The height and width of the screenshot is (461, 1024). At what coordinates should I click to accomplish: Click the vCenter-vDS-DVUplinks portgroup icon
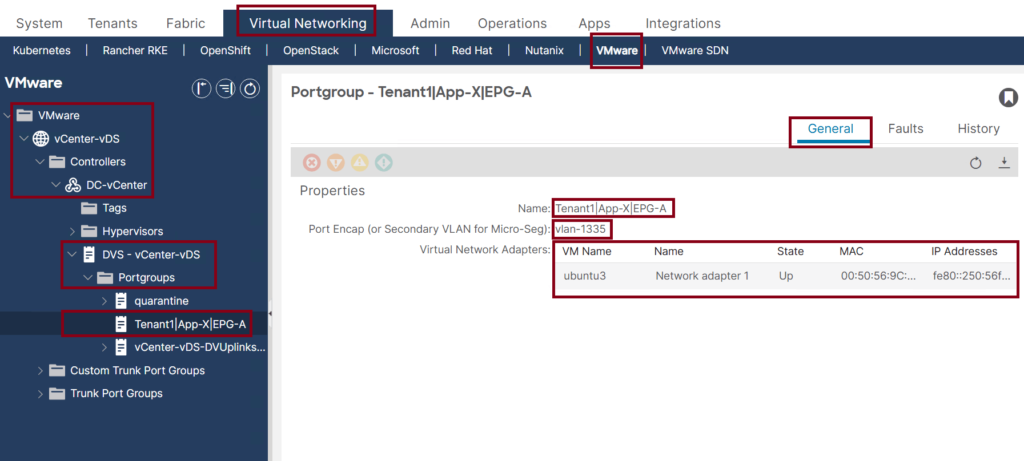point(121,347)
